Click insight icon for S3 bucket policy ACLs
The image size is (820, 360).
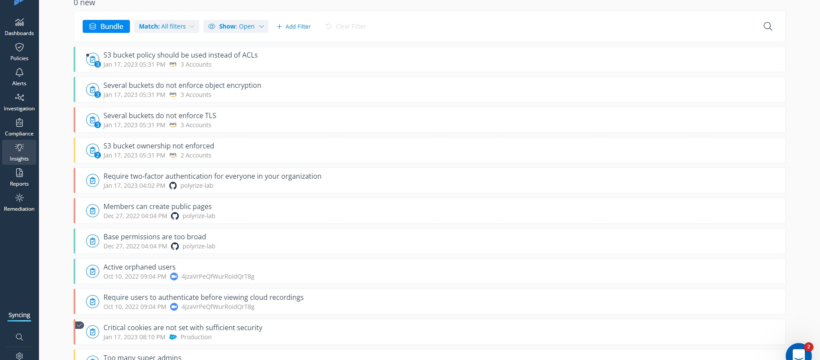[93, 60]
